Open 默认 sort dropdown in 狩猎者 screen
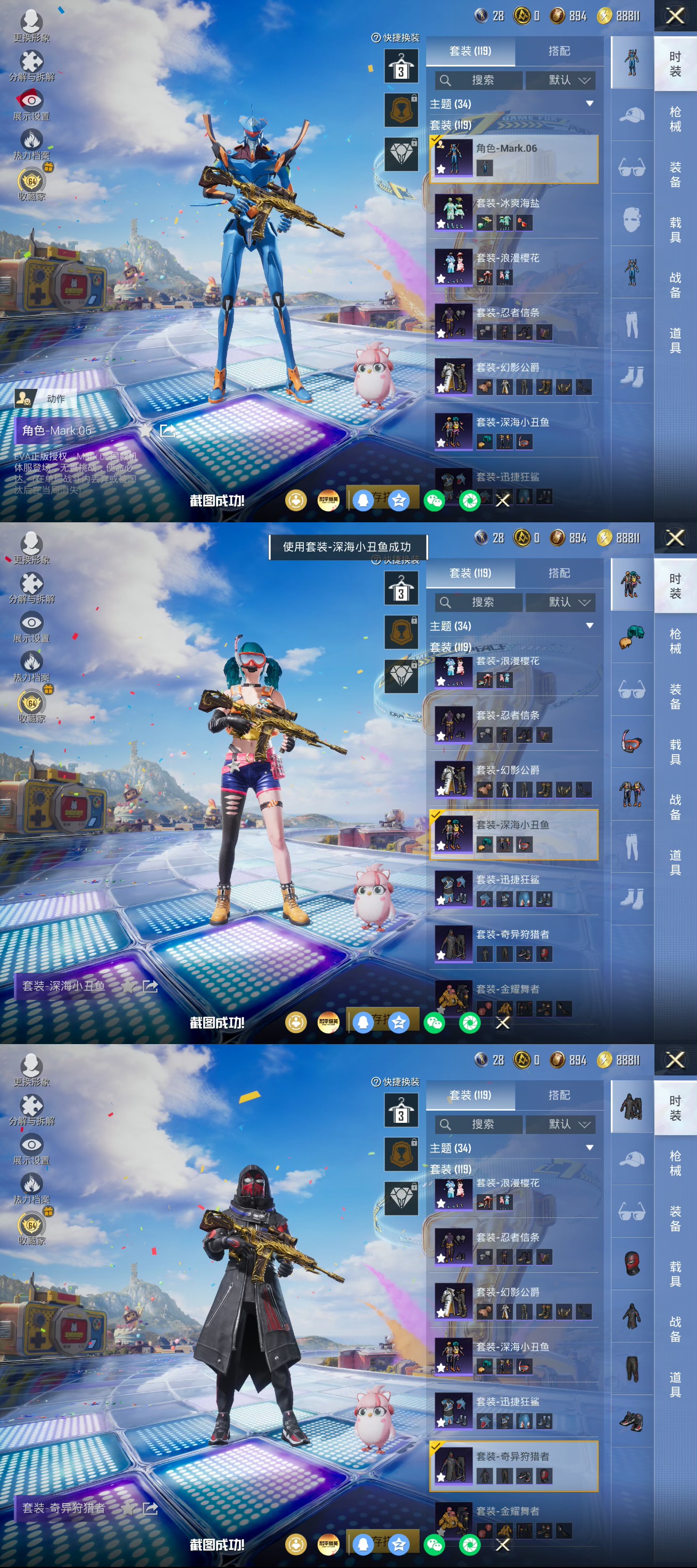Image resolution: width=697 pixels, height=1568 pixels. pos(561,1124)
